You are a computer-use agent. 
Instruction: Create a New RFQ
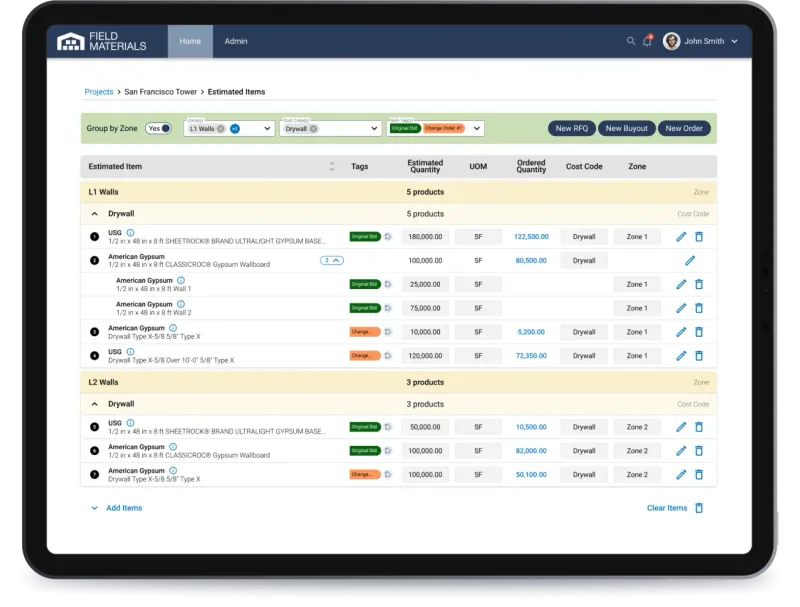pos(571,129)
